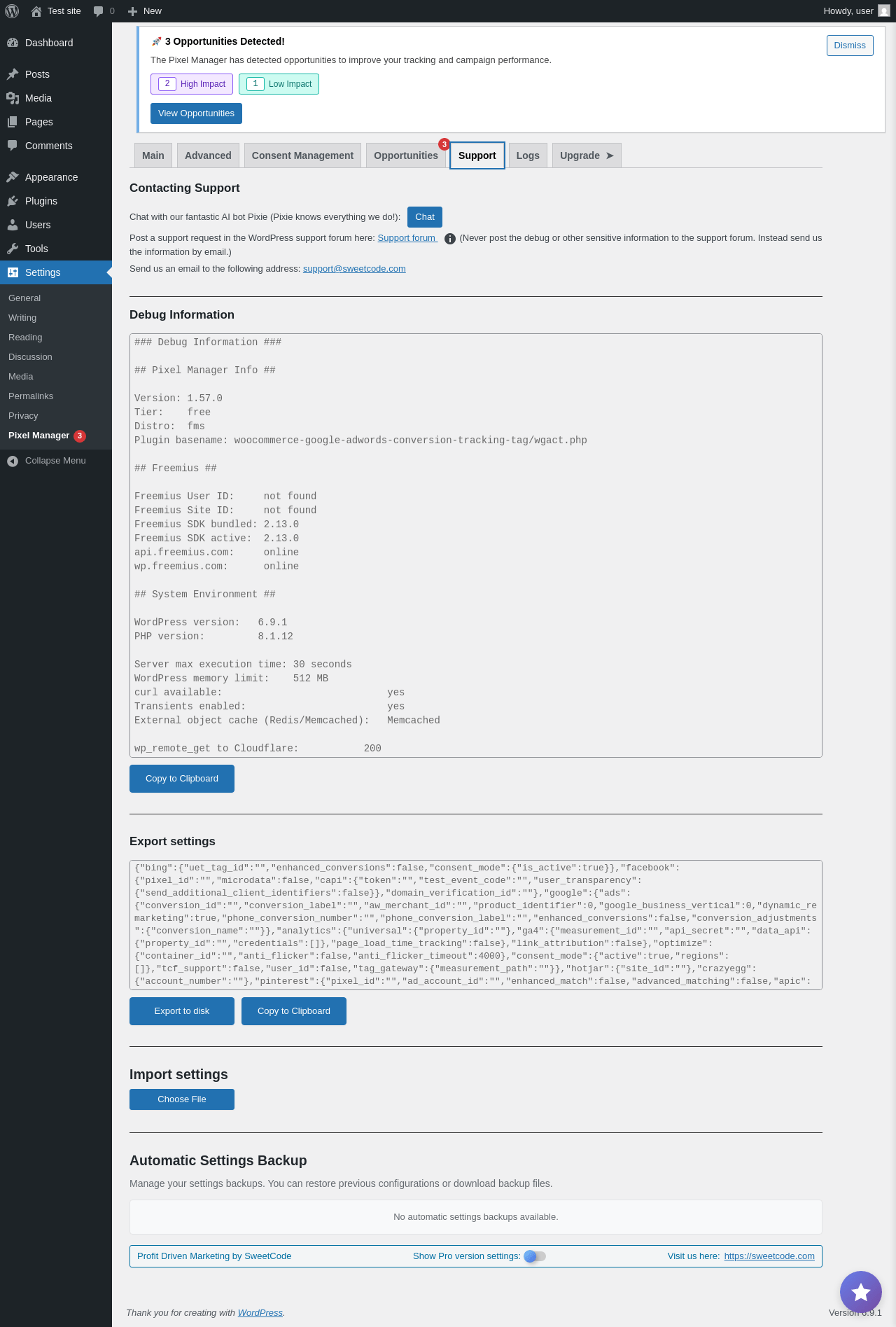Open the Consent Management tab

pos(302,155)
